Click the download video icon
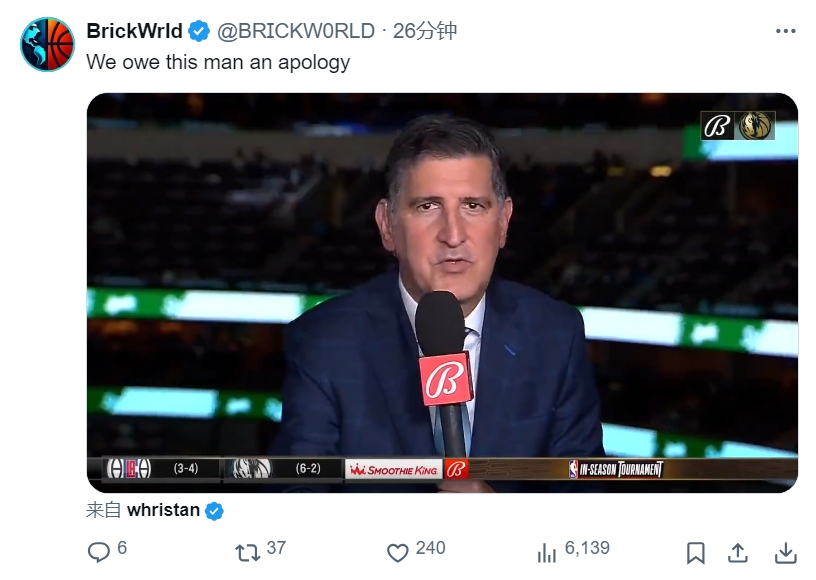This screenshot has height=580, width=816. pos(786,552)
